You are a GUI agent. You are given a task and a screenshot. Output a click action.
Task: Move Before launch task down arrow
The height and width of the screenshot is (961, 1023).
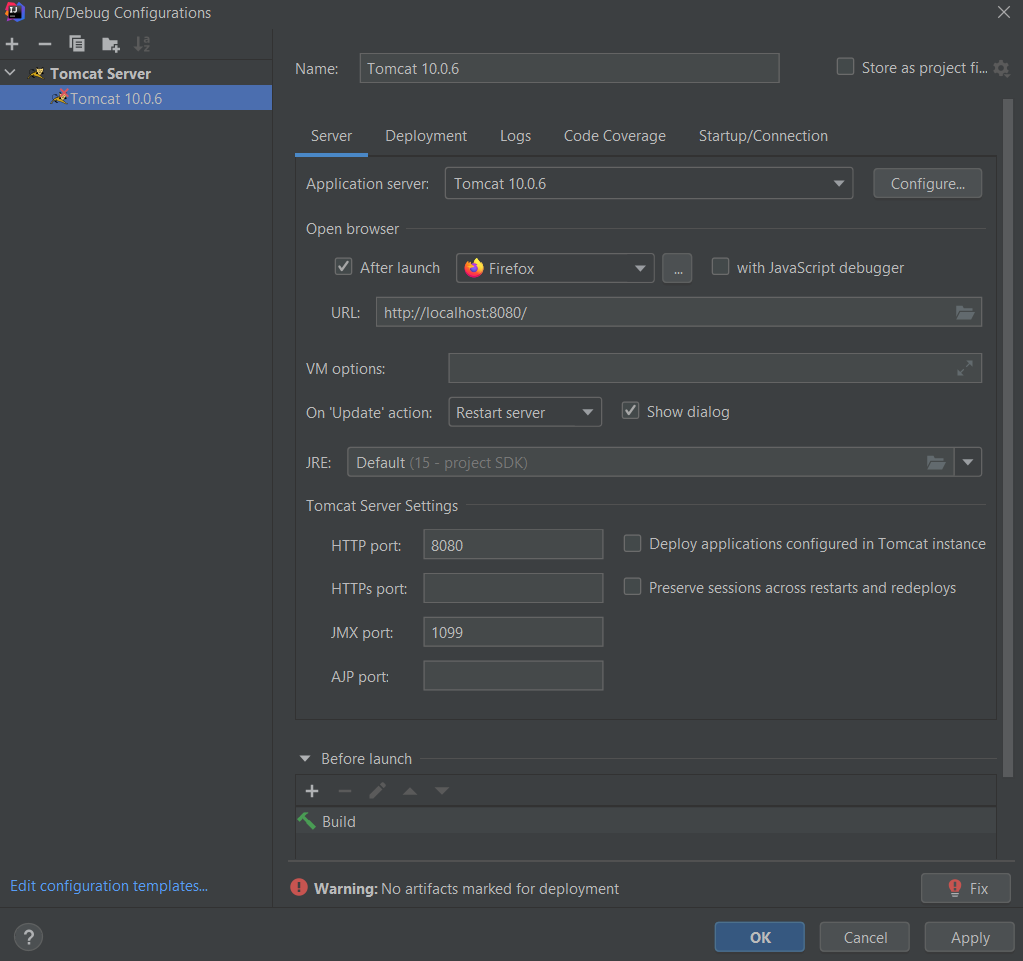[x=442, y=791]
